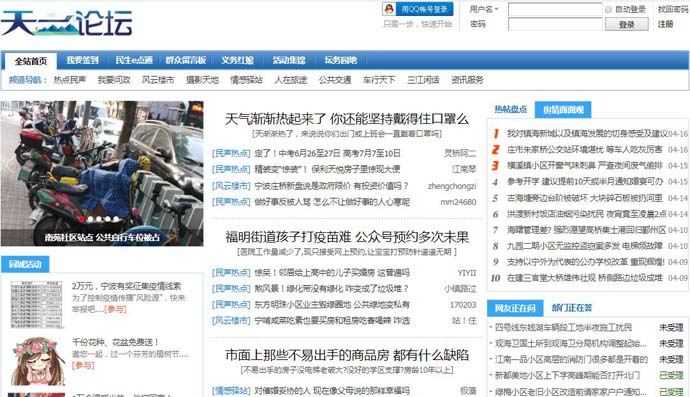690x397 pixels.
Task: Open rank 3 post 横溪镇小区
Action: (x=584, y=166)
